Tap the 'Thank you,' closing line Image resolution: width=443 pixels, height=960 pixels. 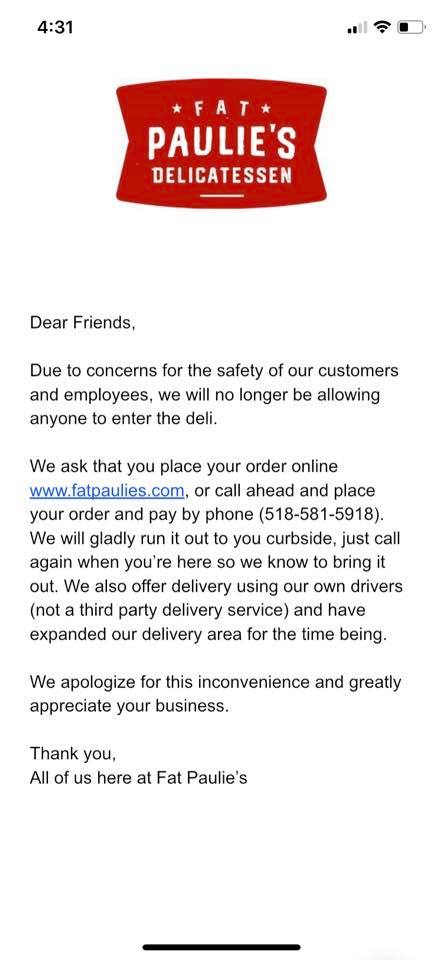click(73, 754)
